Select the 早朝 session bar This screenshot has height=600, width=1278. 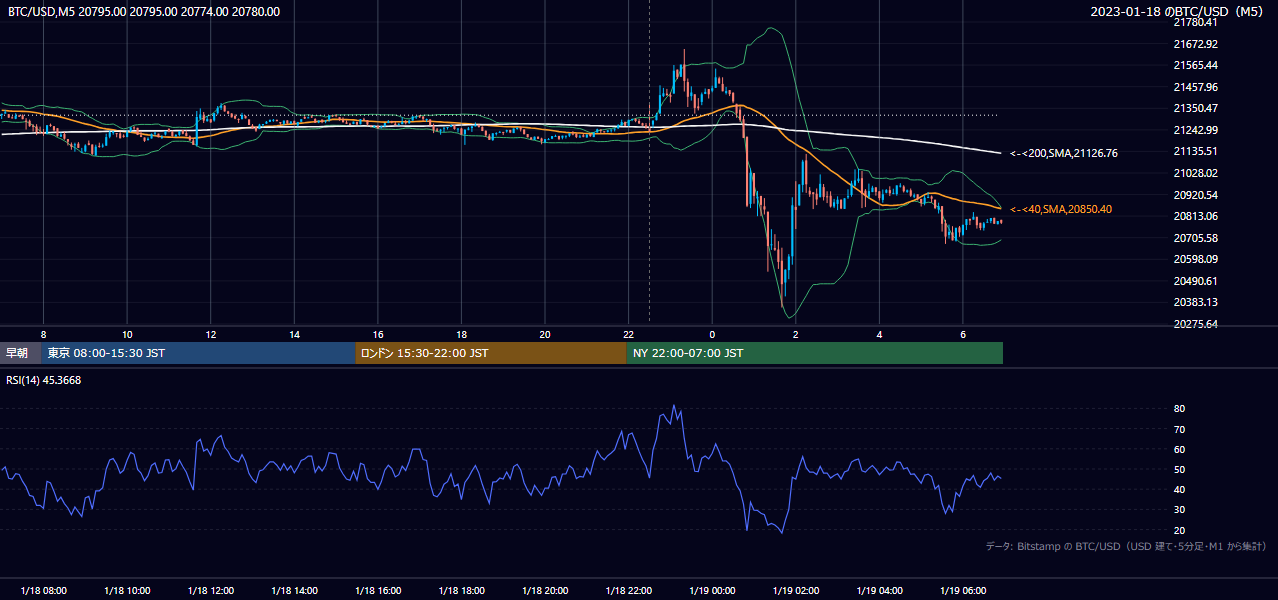(20, 353)
